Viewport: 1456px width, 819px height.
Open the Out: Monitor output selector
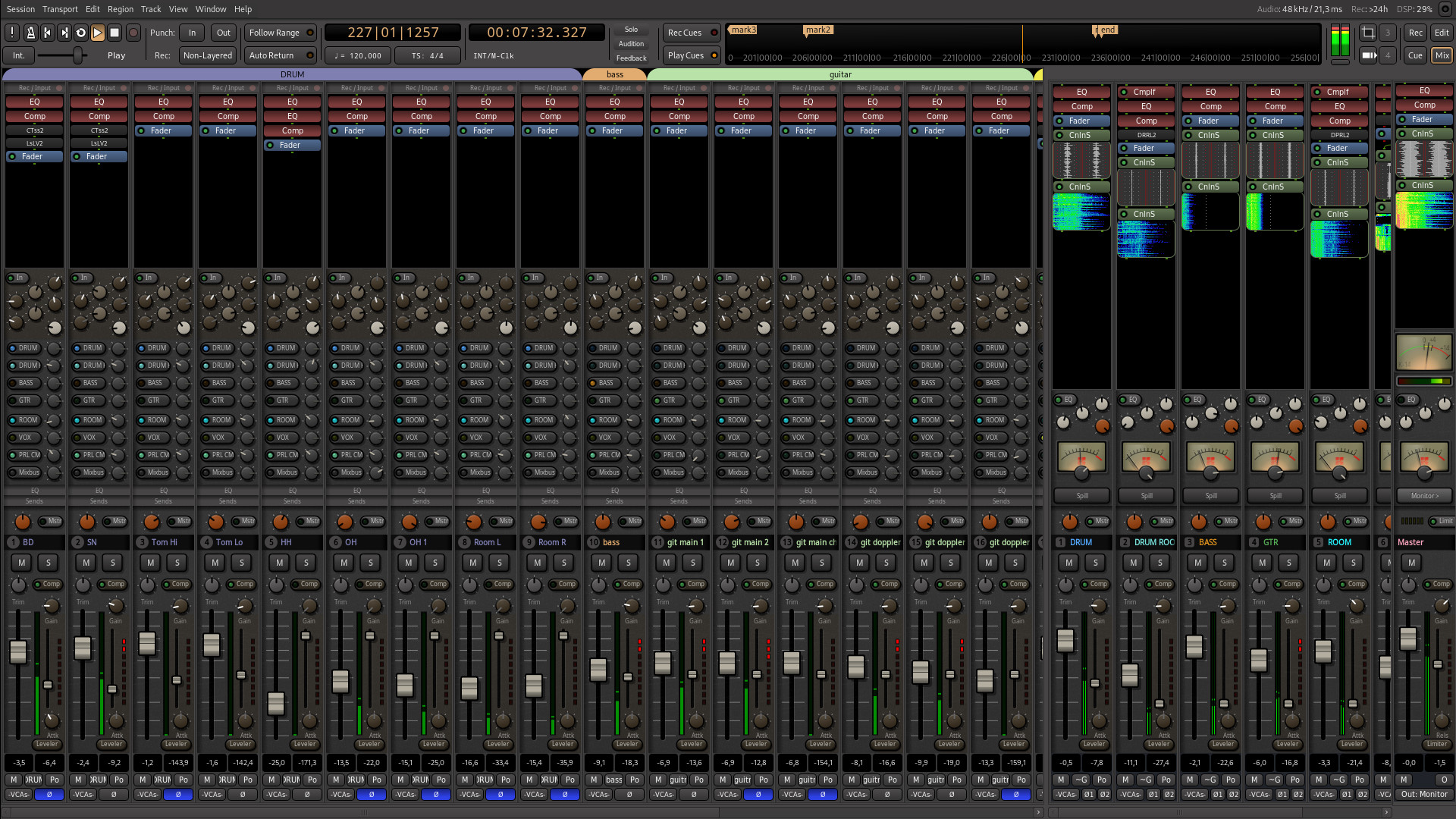point(1424,794)
